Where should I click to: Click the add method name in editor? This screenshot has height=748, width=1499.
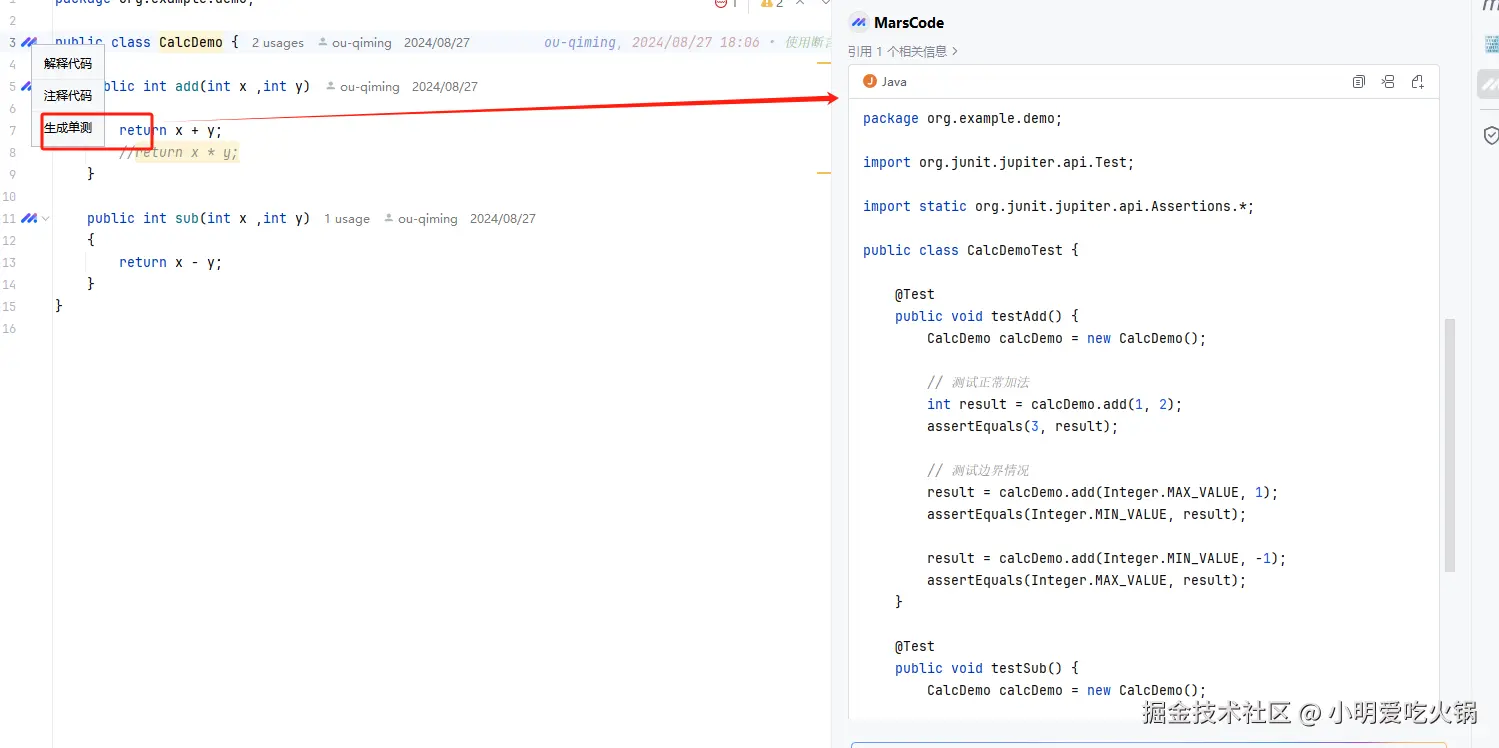pyautogui.click(x=187, y=86)
